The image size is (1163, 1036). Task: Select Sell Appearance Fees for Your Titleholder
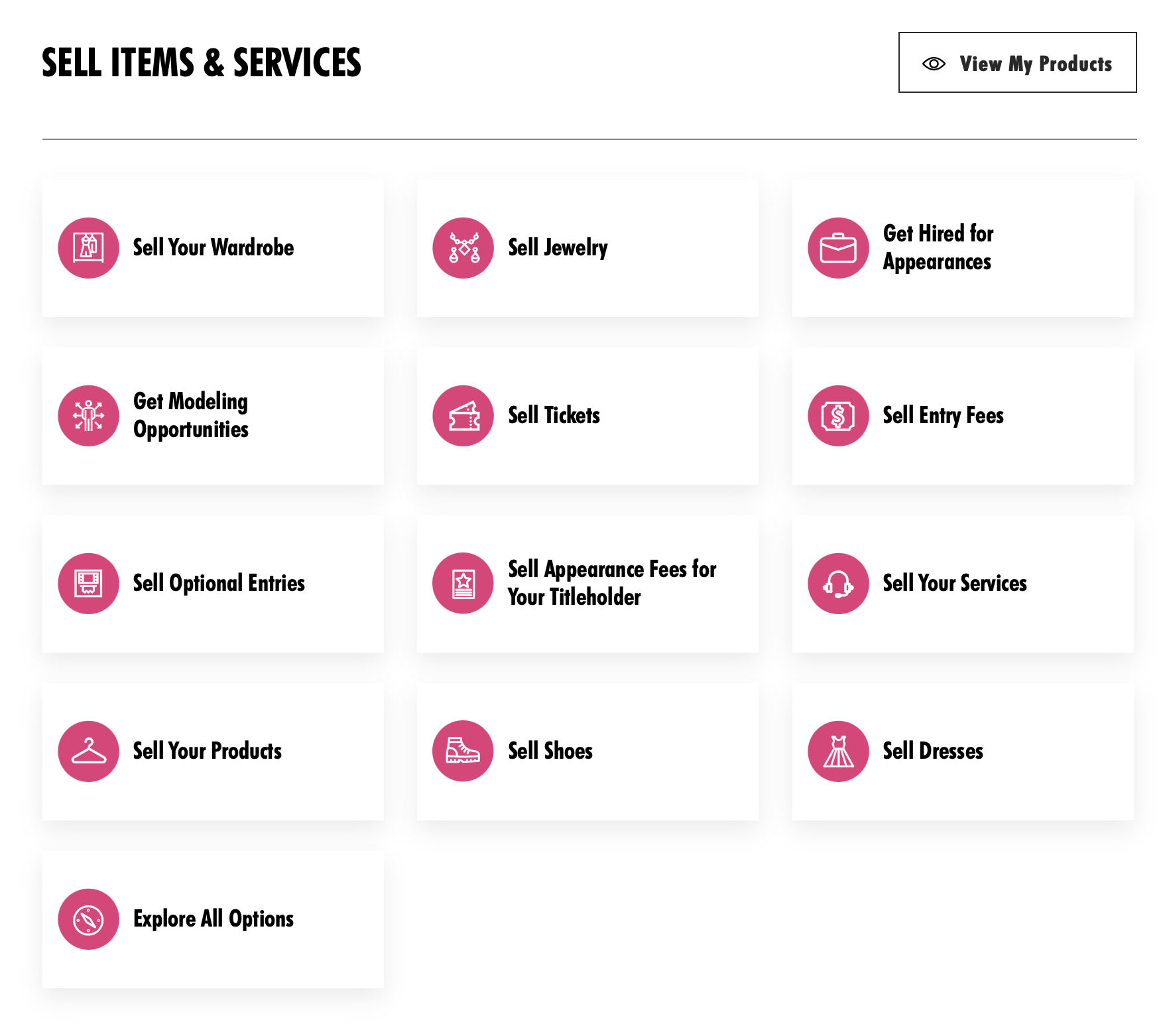tap(587, 584)
